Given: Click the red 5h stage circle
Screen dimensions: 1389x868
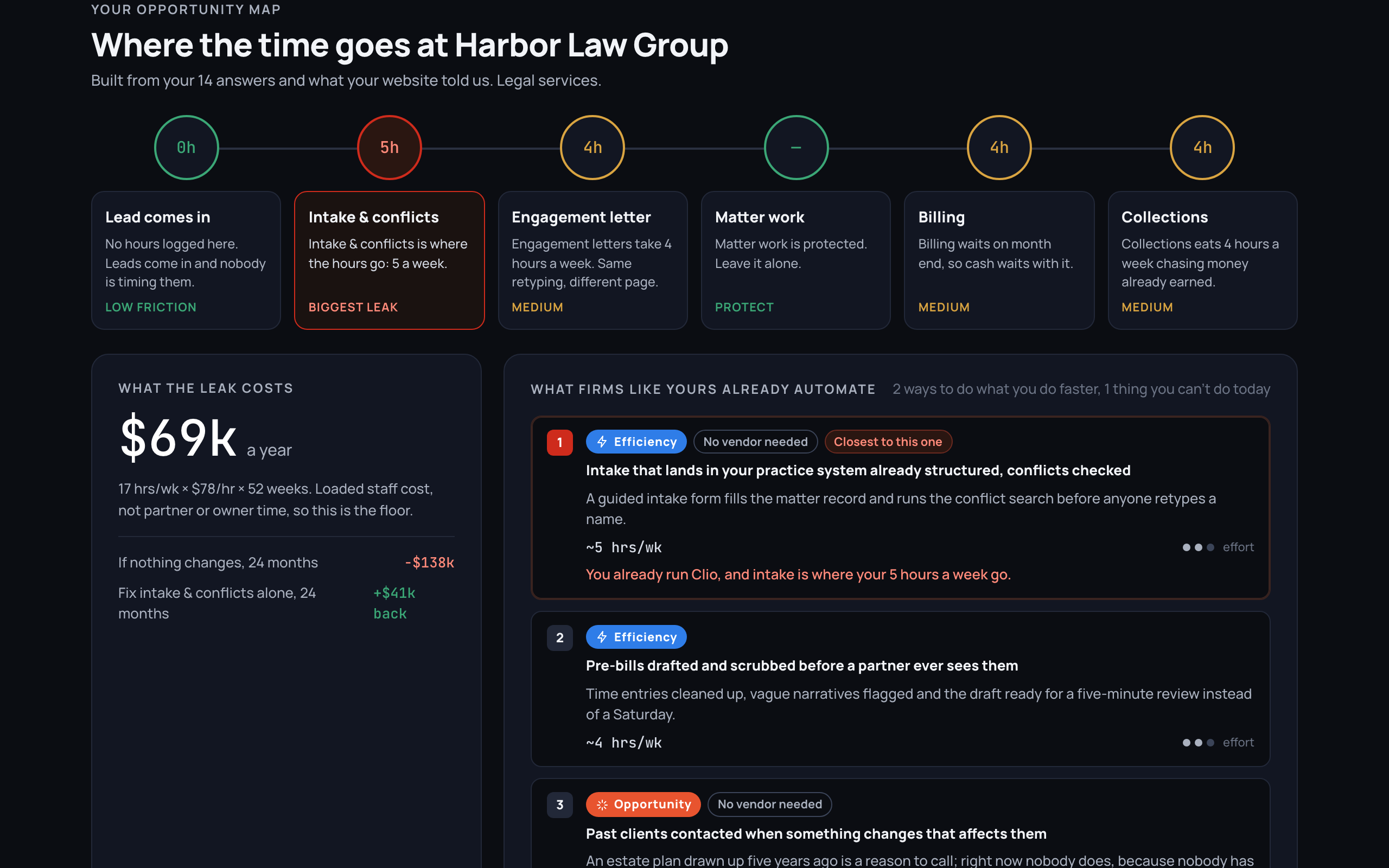Looking at the screenshot, I should pyautogui.click(x=389, y=148).
